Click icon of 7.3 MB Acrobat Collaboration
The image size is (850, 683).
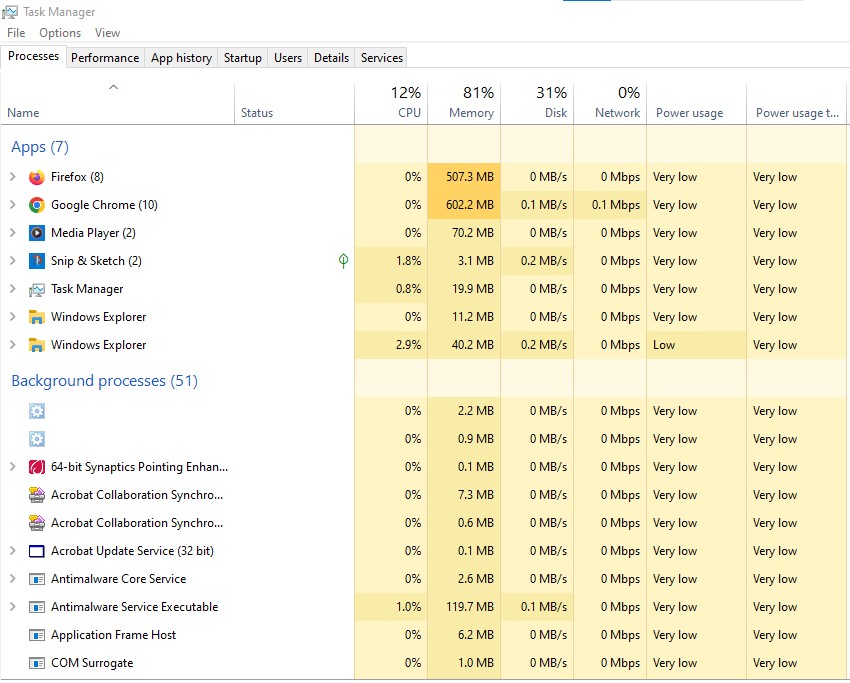(36, 495)
